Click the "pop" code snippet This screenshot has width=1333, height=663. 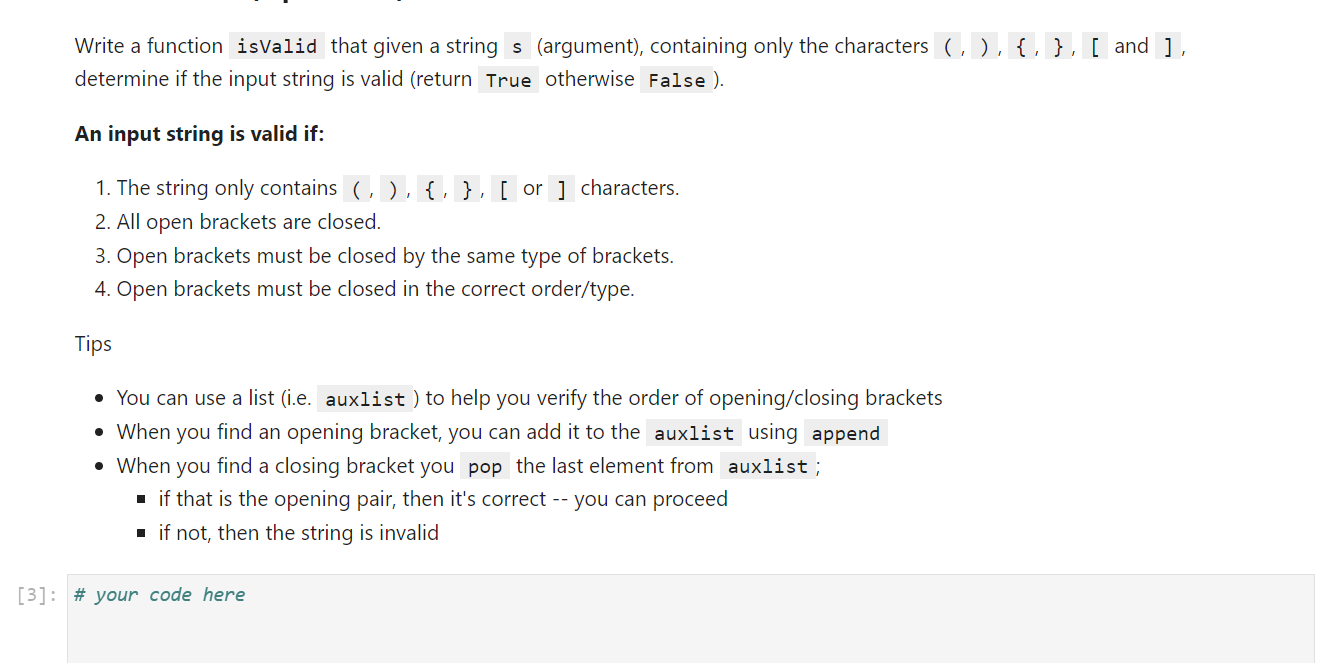(485, 466)
